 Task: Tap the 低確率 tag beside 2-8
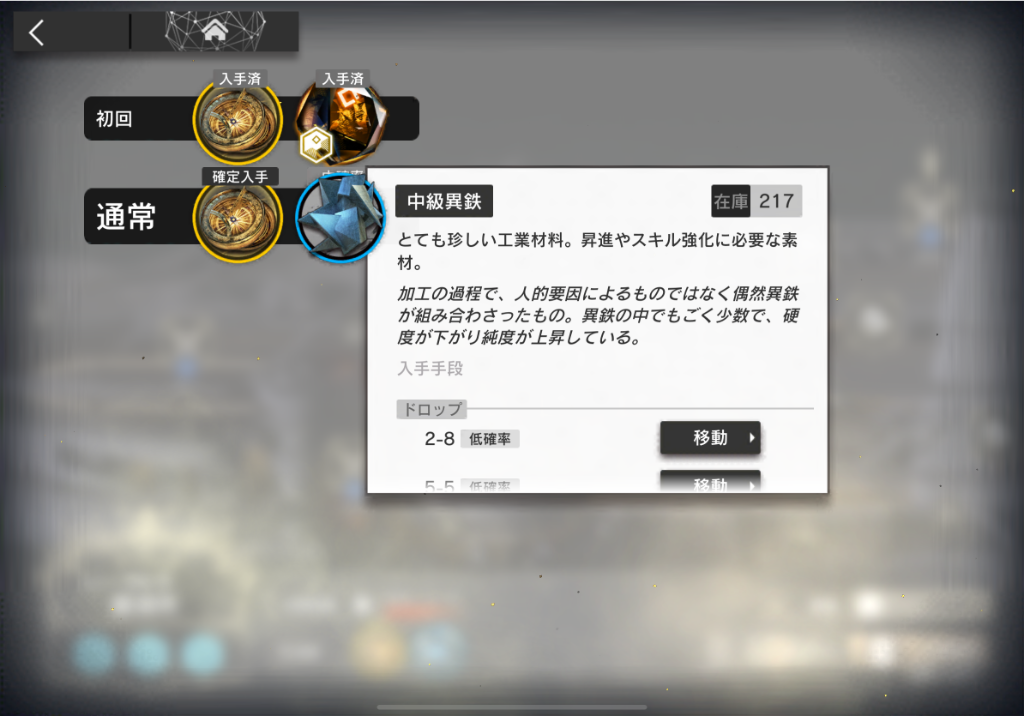coord(490,439)
